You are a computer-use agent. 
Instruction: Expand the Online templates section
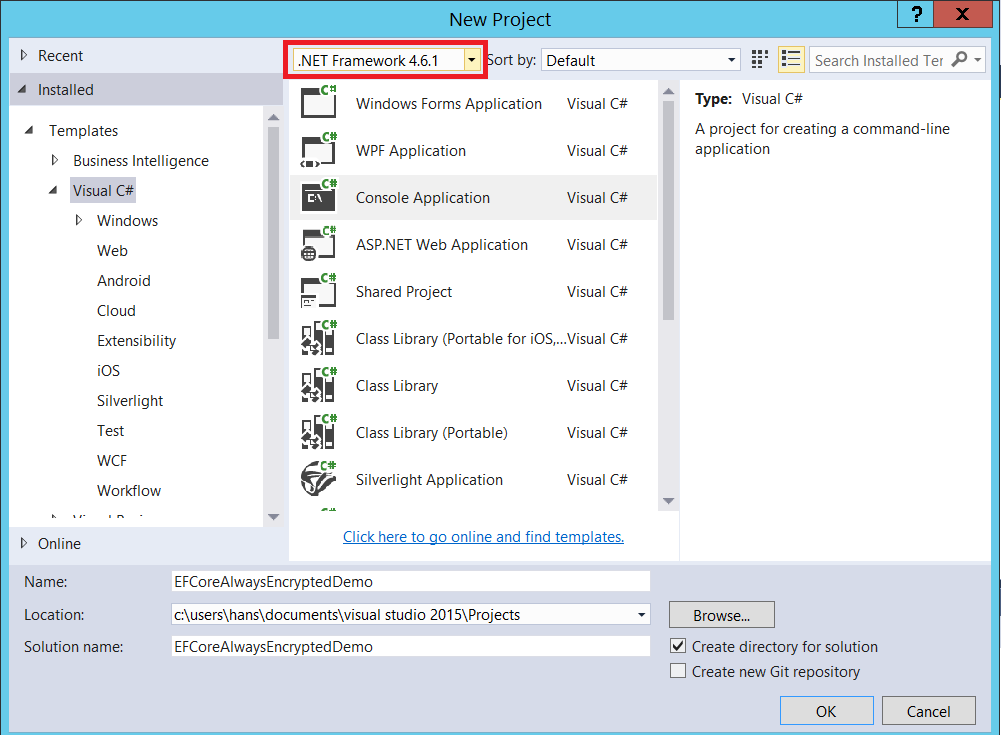click(24, 544)
